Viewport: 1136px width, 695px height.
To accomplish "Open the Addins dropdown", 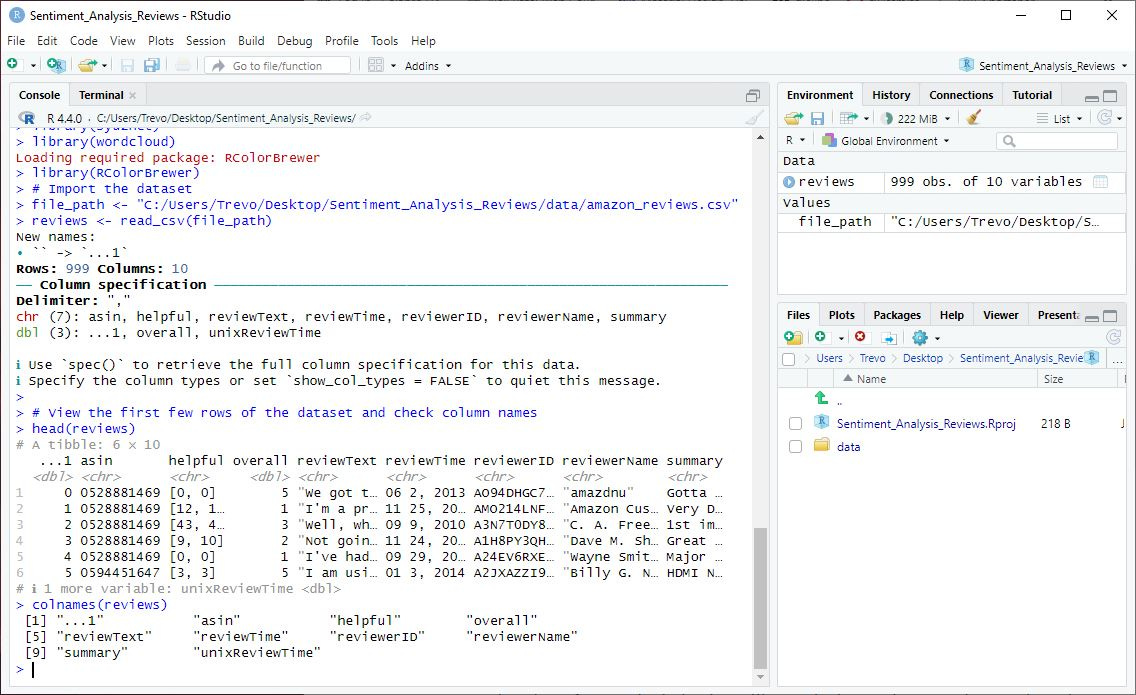I will pyautogui.click(x=427, y=66).
